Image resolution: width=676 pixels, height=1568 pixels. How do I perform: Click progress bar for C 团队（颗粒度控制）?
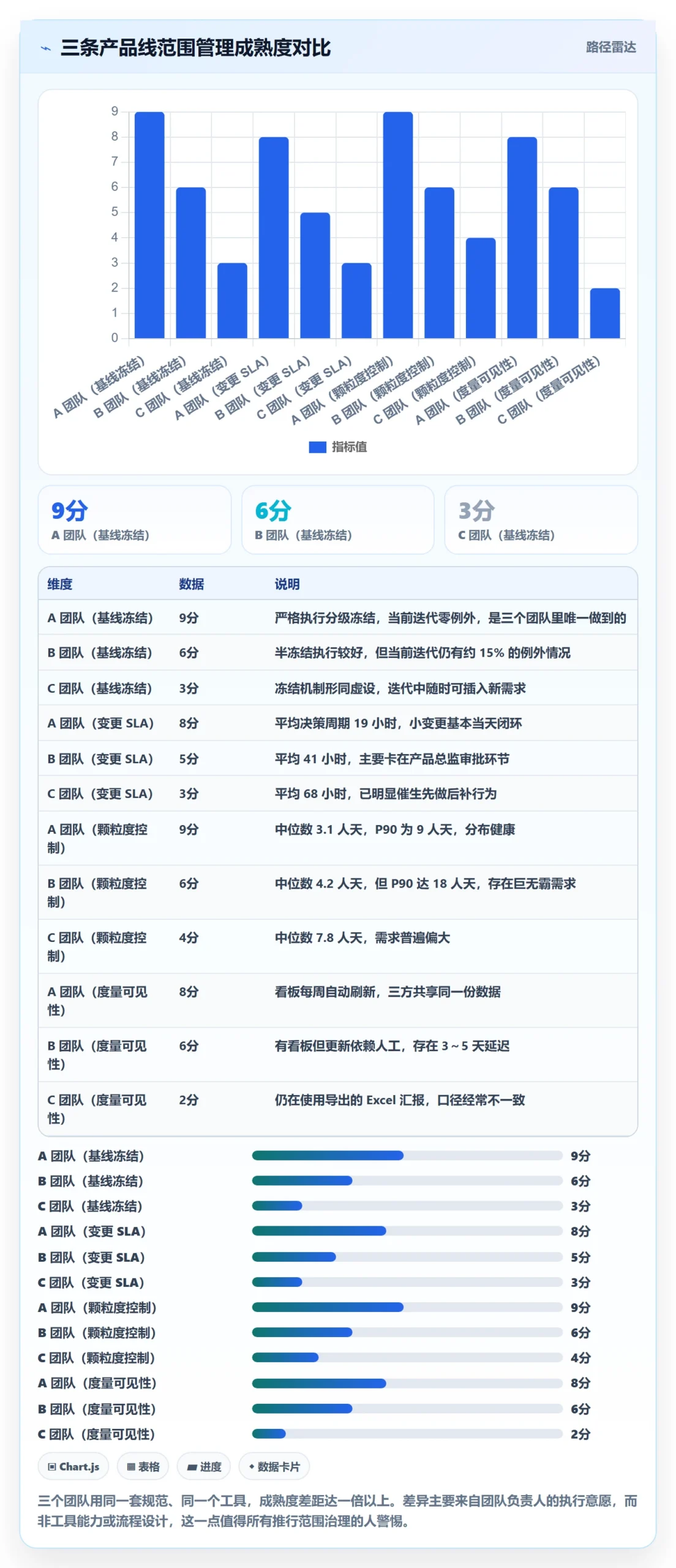click(407, 1357)
